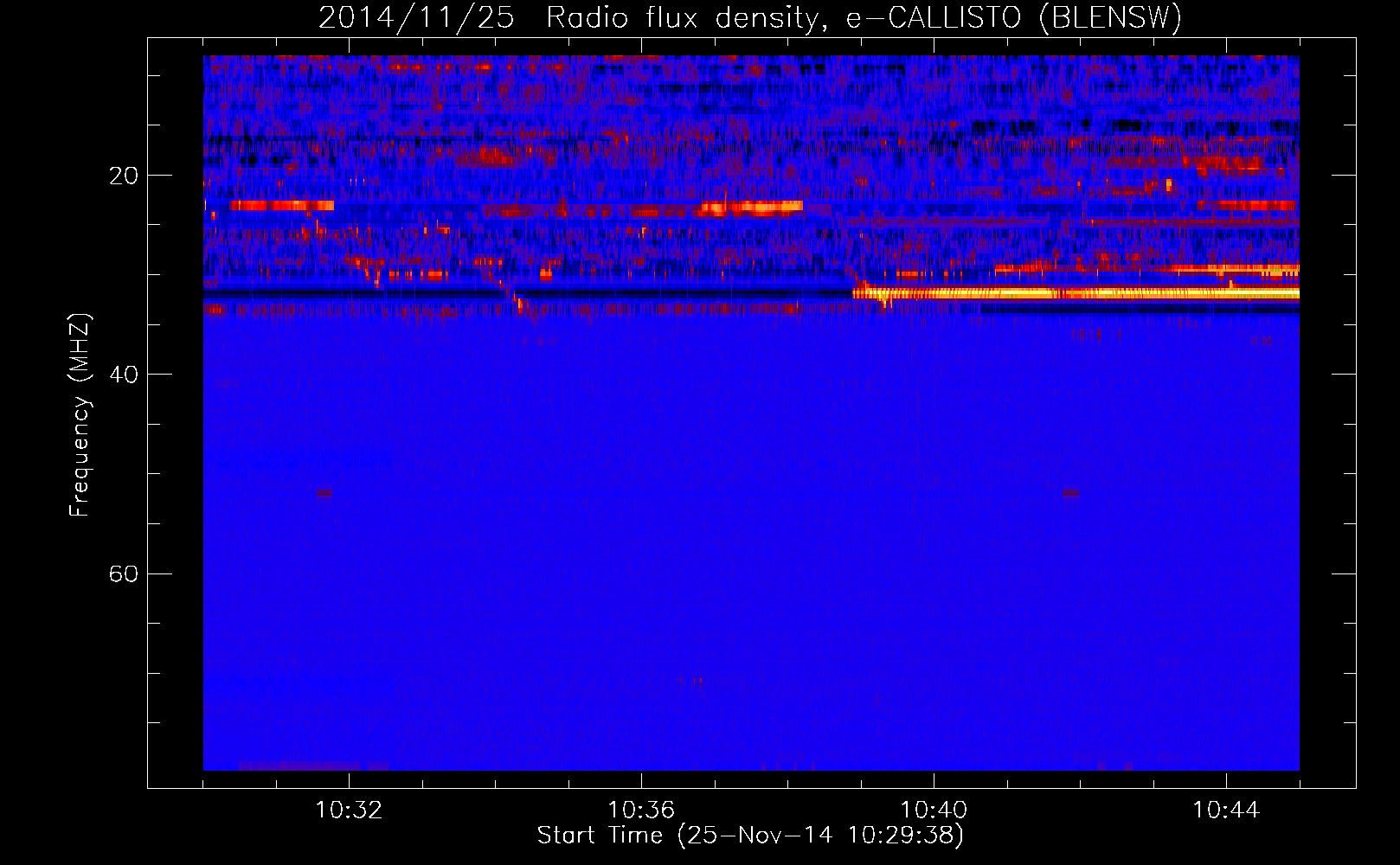Click the 60 MHz frequency tick label
Screen dimensions: 1400x865
tap(124, 573)
